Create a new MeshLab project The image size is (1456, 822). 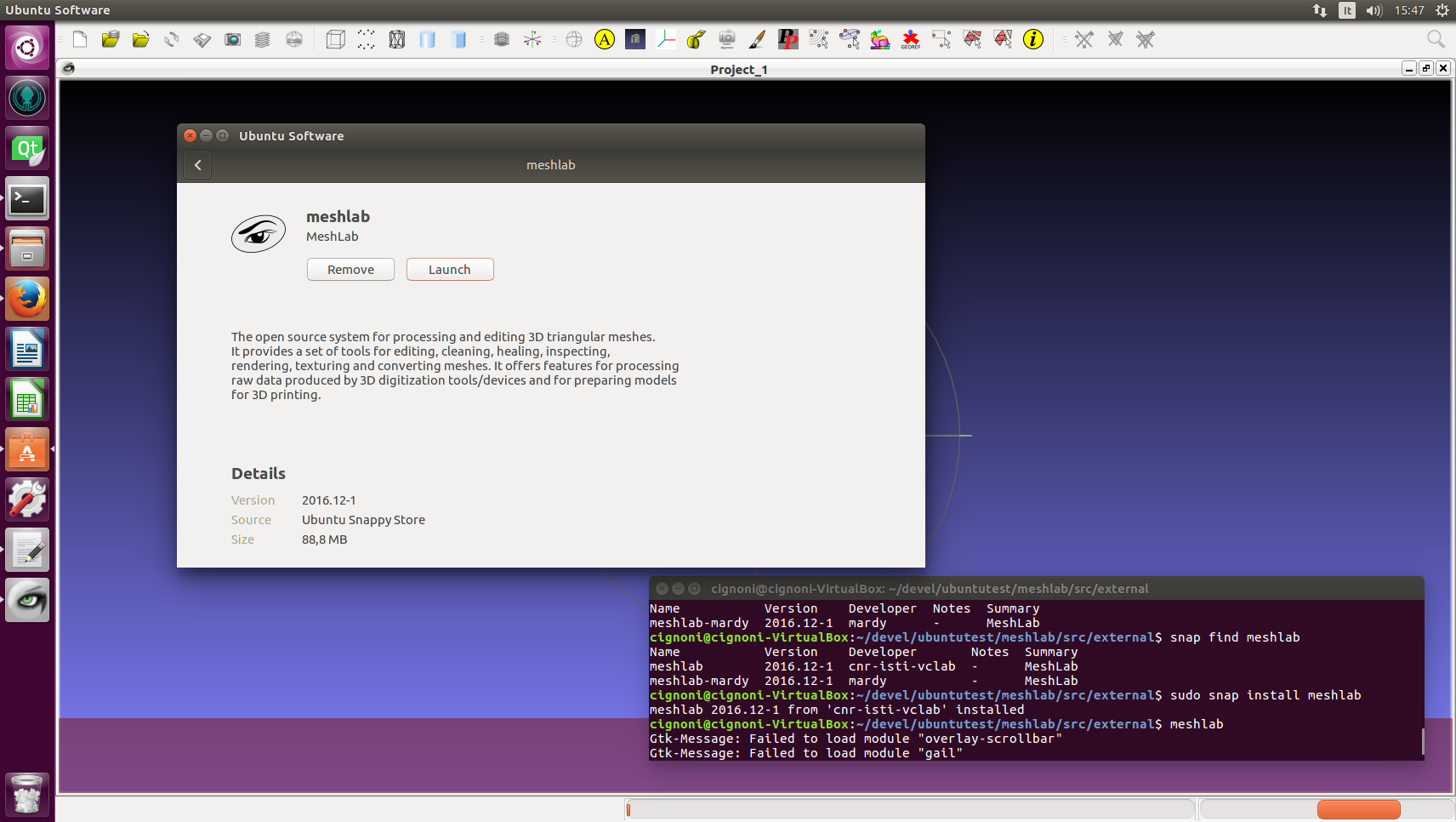coord(80,39)
